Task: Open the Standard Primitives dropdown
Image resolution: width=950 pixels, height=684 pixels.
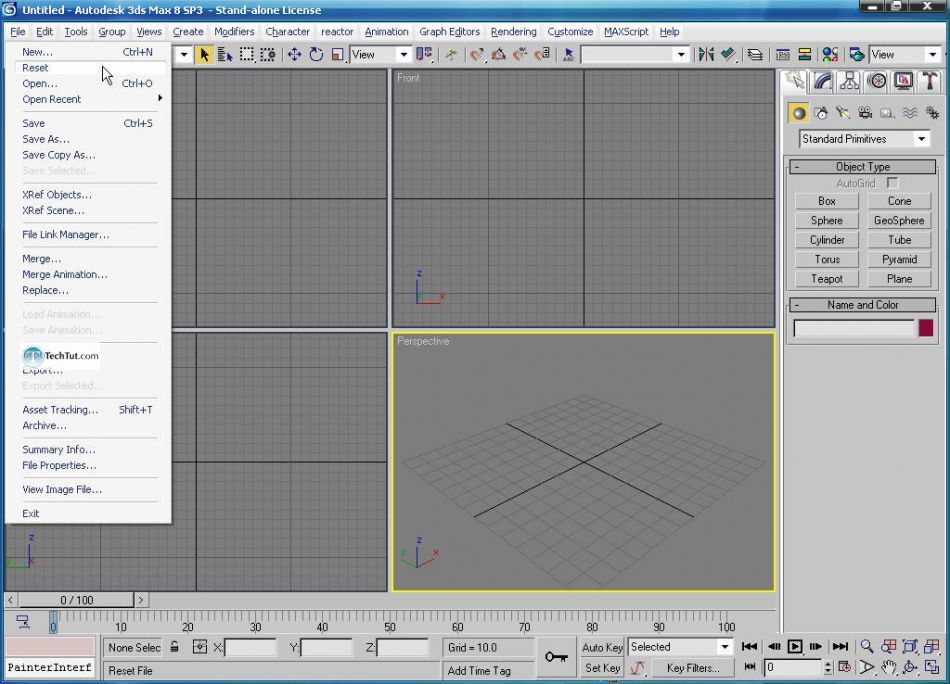Action: pos(864,139)
